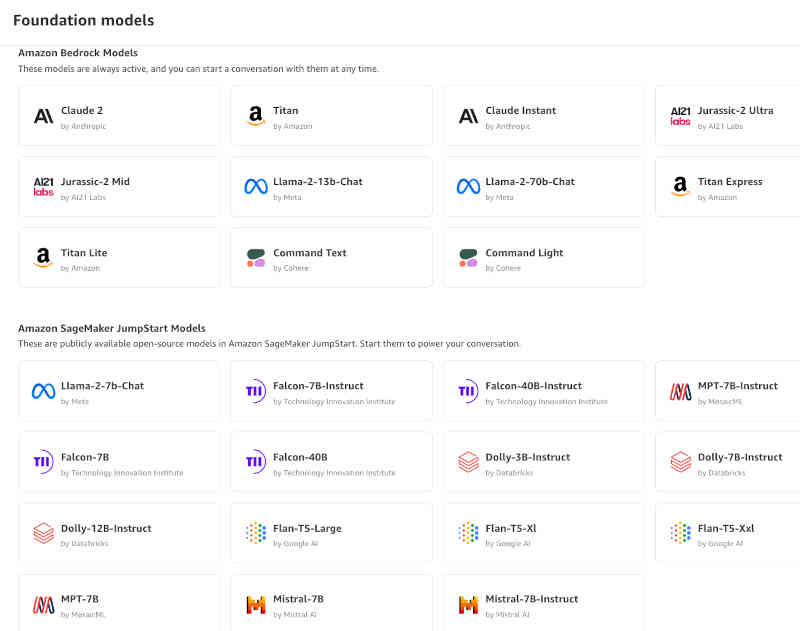
Task: Open the Mistral-7B model name
Action: coord(298,599)
